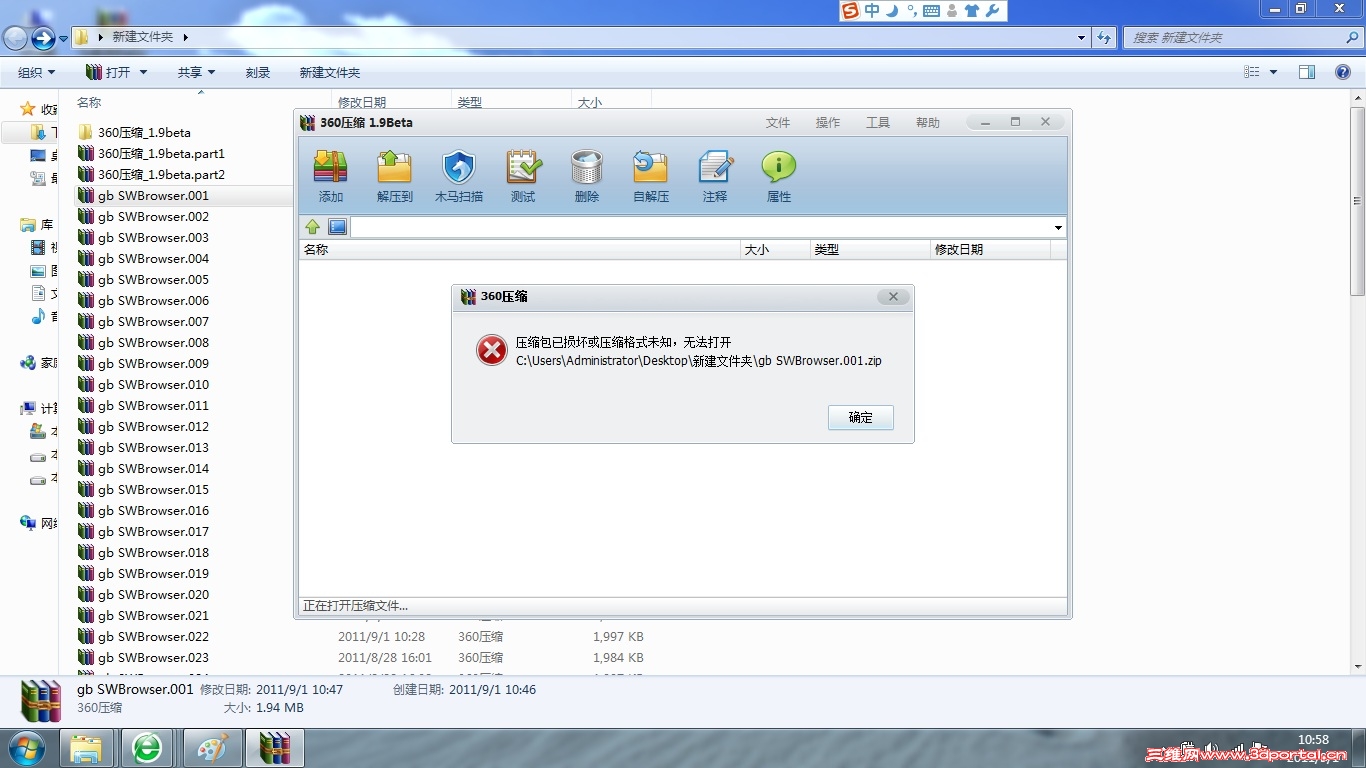The image size is (1366, 768).
Task: Click archive icon of gb SWBrowser.013
Action: tap(85, 447)
